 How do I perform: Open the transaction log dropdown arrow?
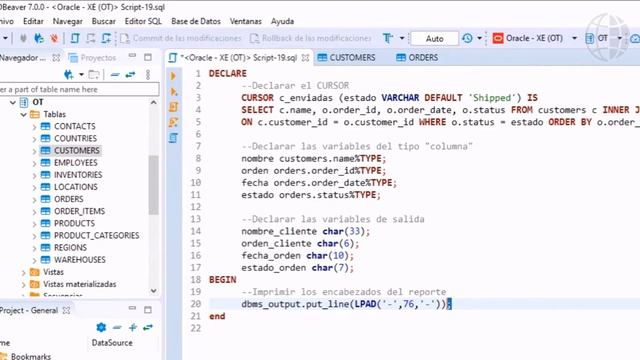click(x=480, y=38)
